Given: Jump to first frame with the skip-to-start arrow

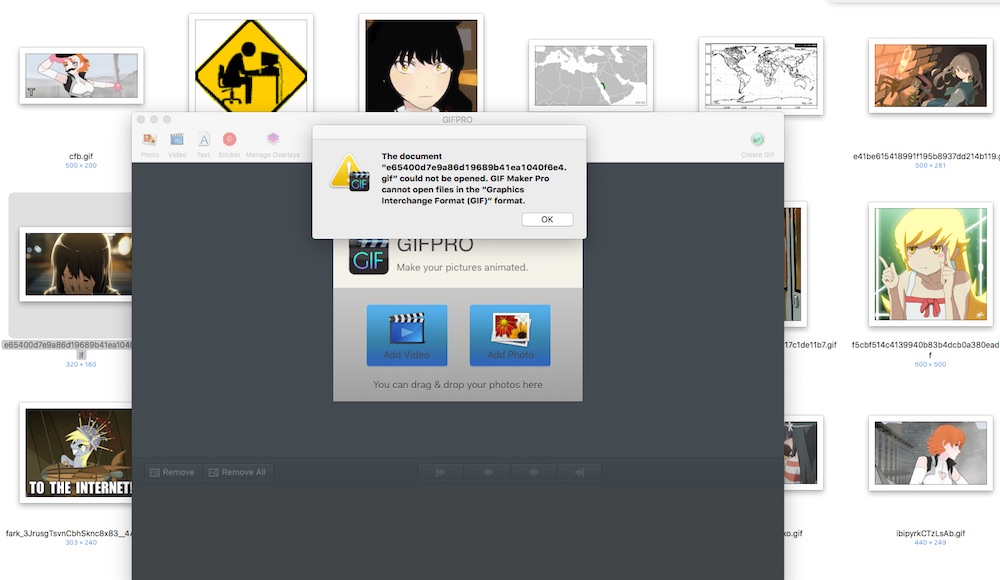Looking at the screenshot, I should click(x=440, y=472).
